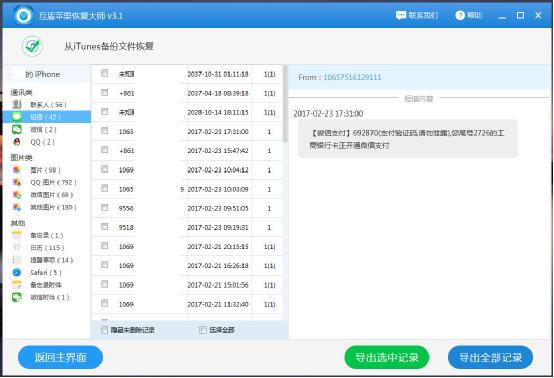Open the 联系我们 chat icon

[401, 15]
